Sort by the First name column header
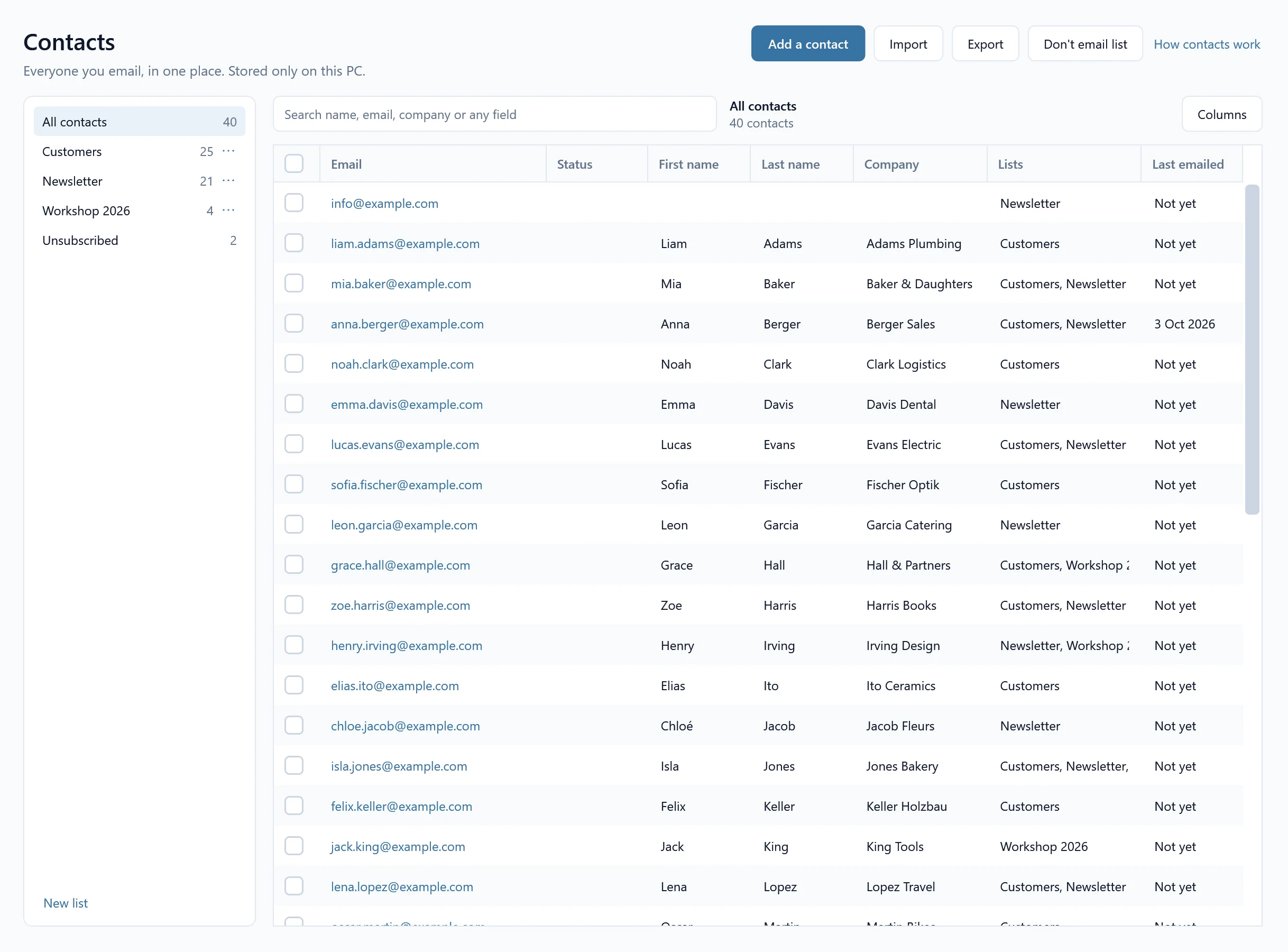The width and height of the screenshot is (1288, 952). click(698, 164)
